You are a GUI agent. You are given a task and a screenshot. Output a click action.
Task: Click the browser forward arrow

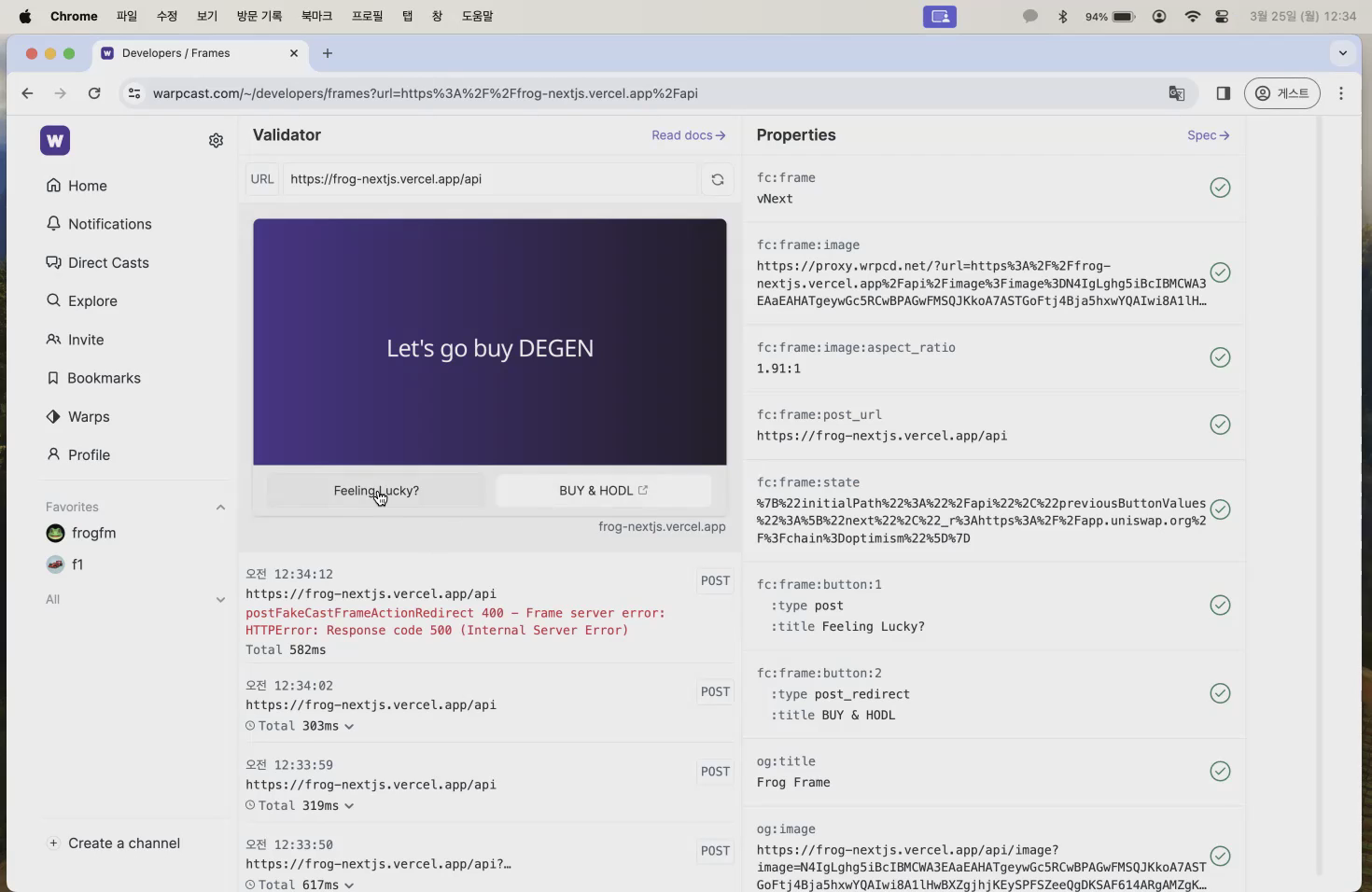click(x=61, y=93)
